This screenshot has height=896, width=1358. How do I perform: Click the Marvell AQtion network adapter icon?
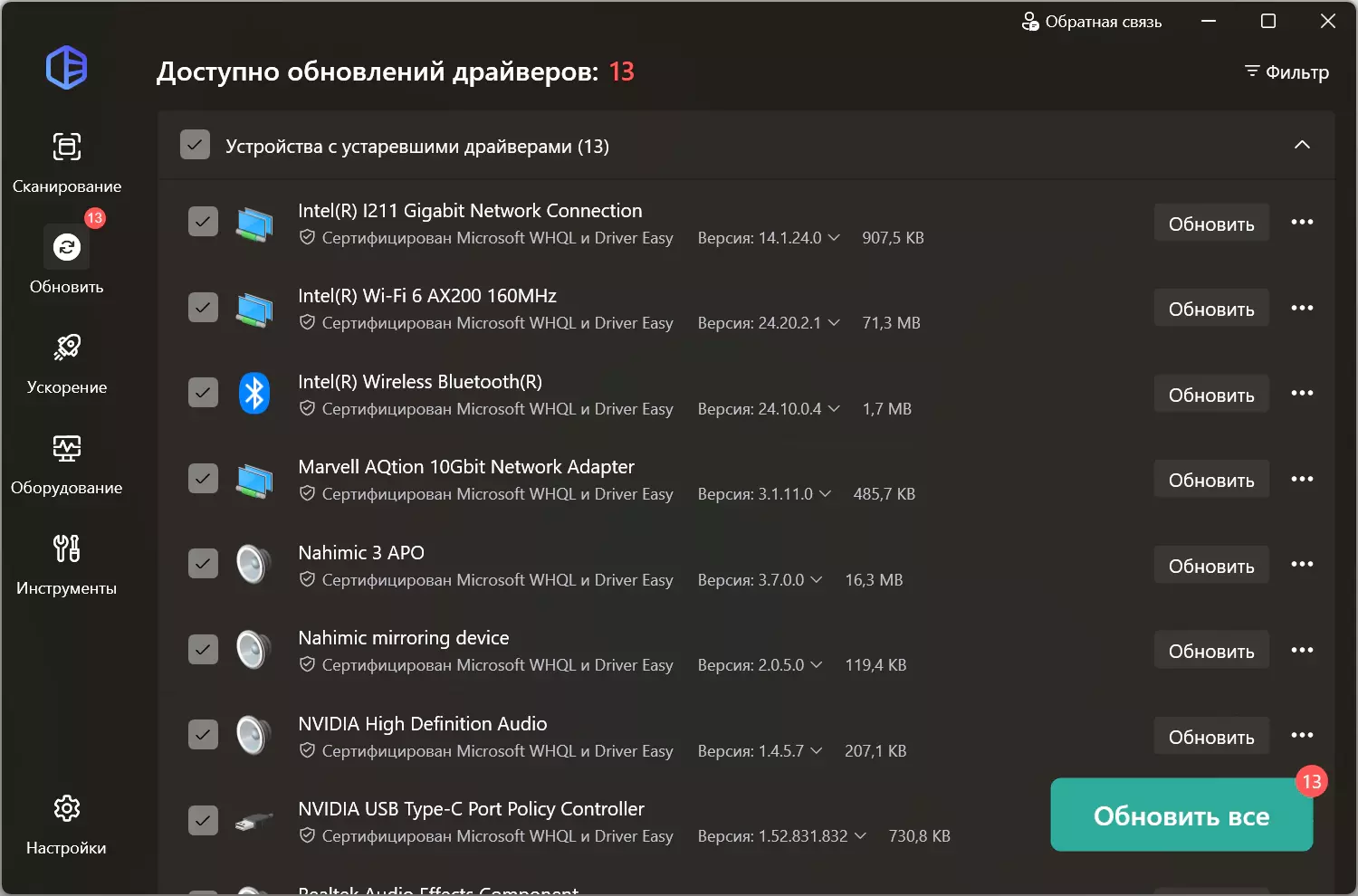coord(254,480)
